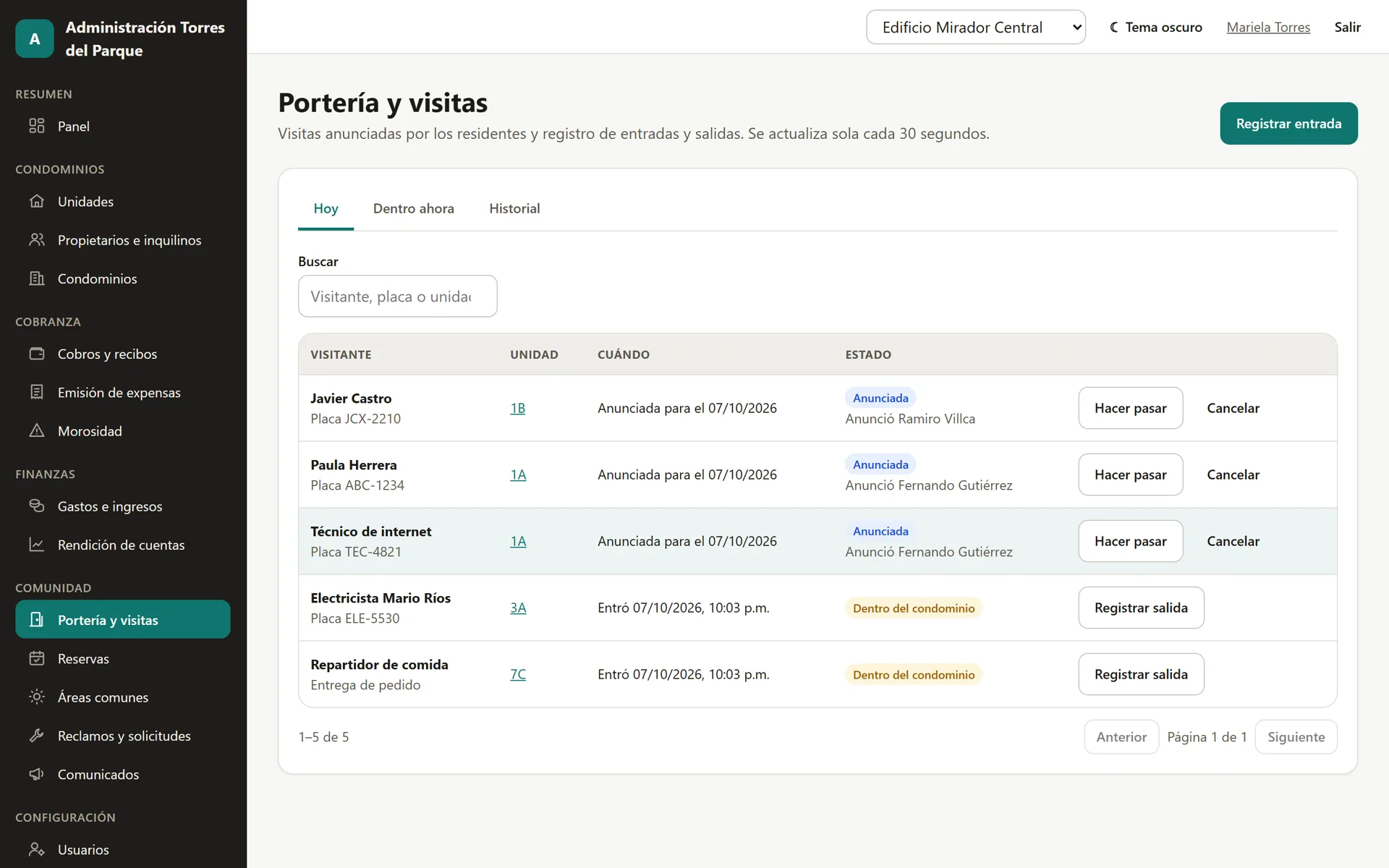This screenshot has width=1389, height=868.
Task: Open unit 3A link
Action: tap(518, 608)
